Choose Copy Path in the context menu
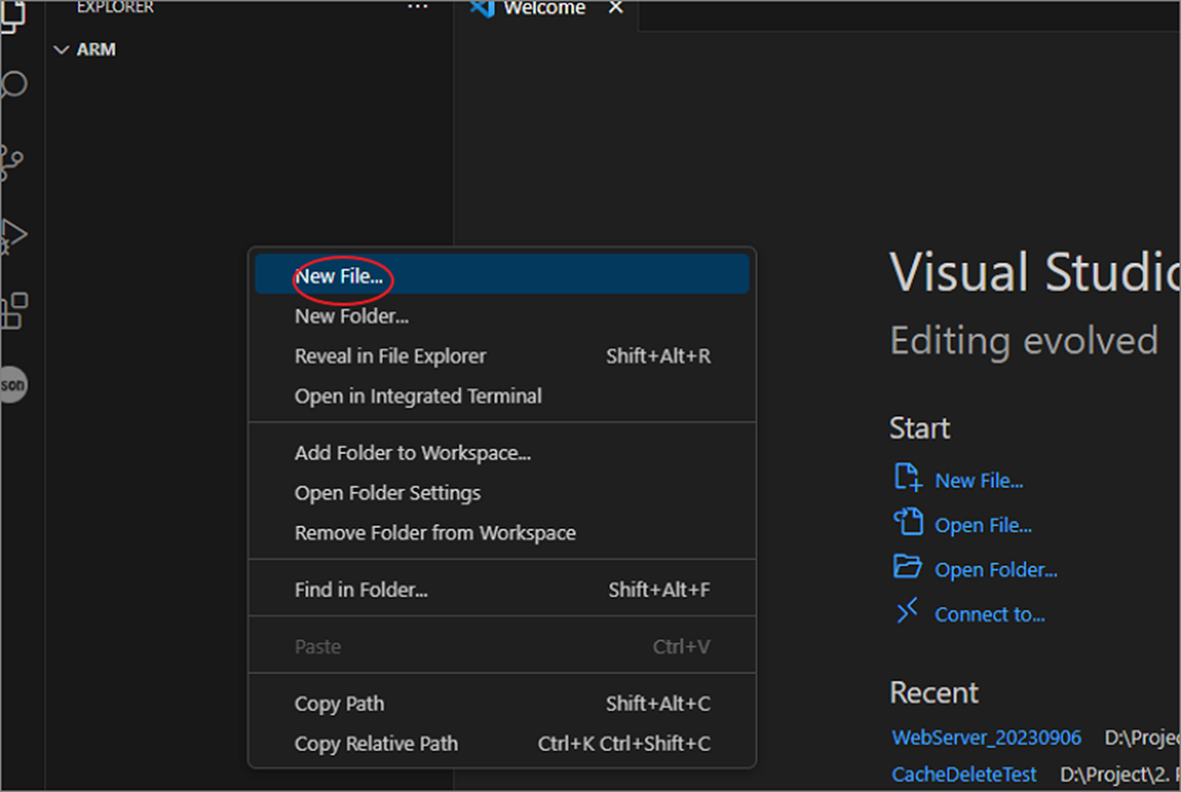 502,704
